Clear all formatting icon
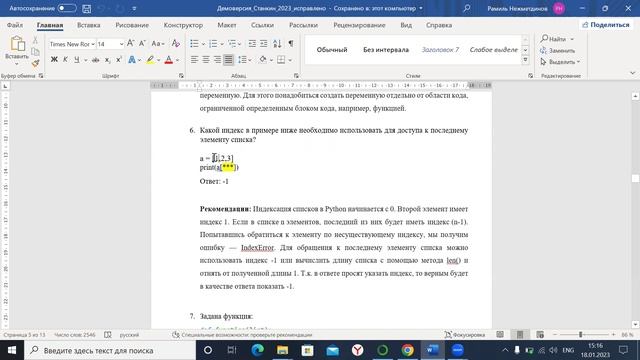 [176, 43]
